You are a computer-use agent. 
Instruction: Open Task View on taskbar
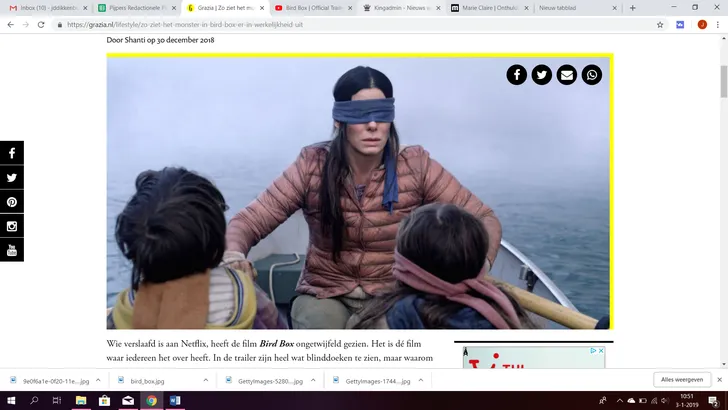click(57, 400)
